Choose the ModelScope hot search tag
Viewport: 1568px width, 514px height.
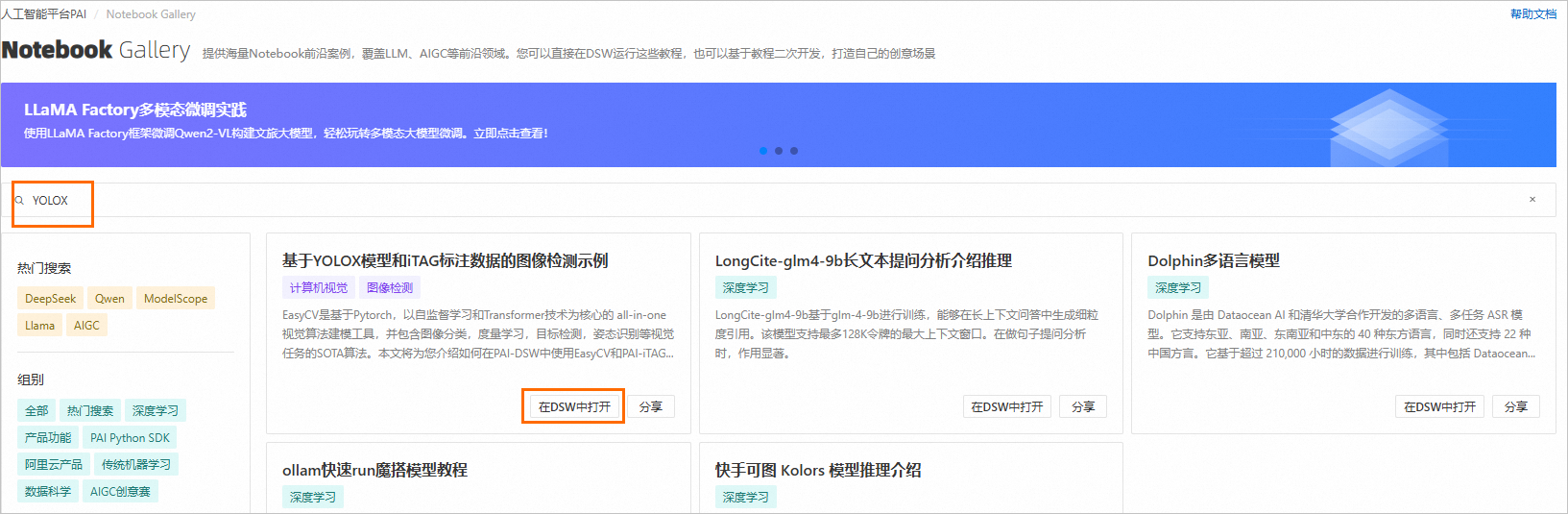176,299
